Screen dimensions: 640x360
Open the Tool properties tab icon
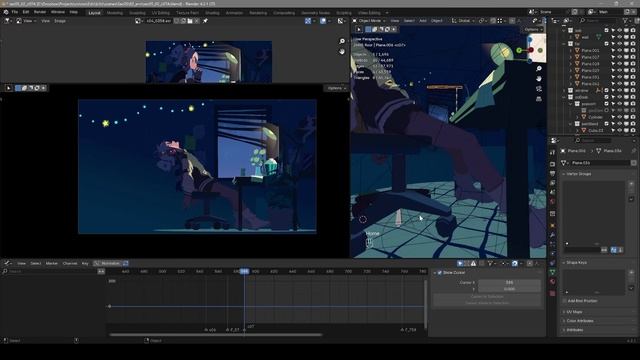point(553,152)
